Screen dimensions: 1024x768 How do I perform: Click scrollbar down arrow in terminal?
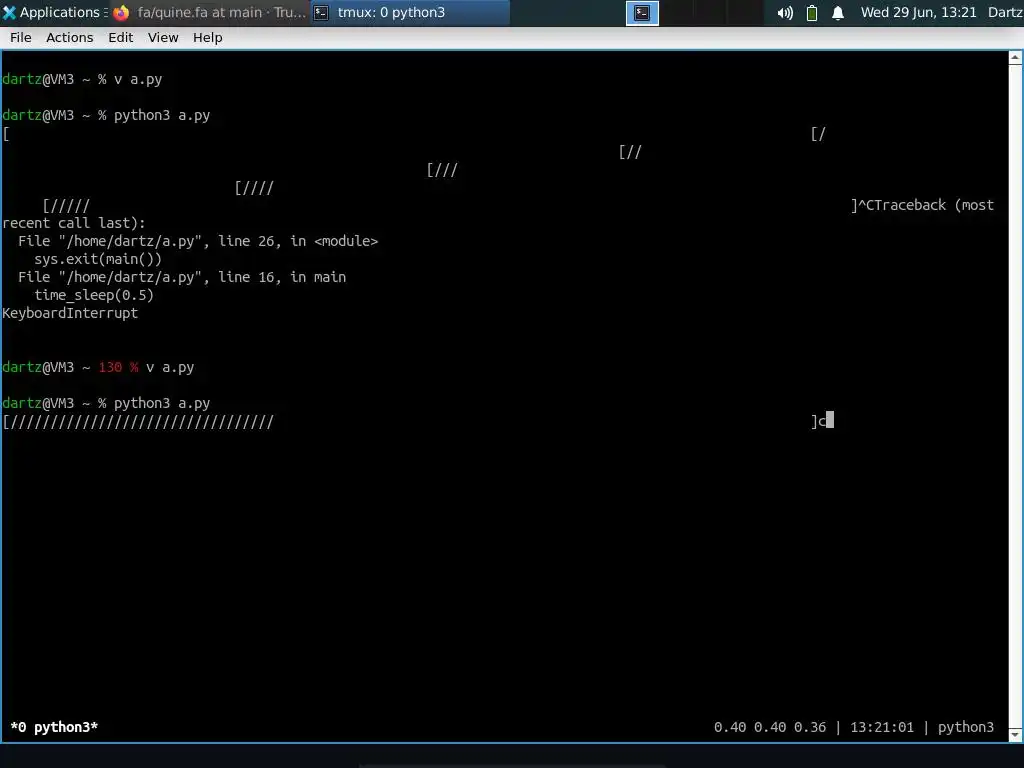1016,735
